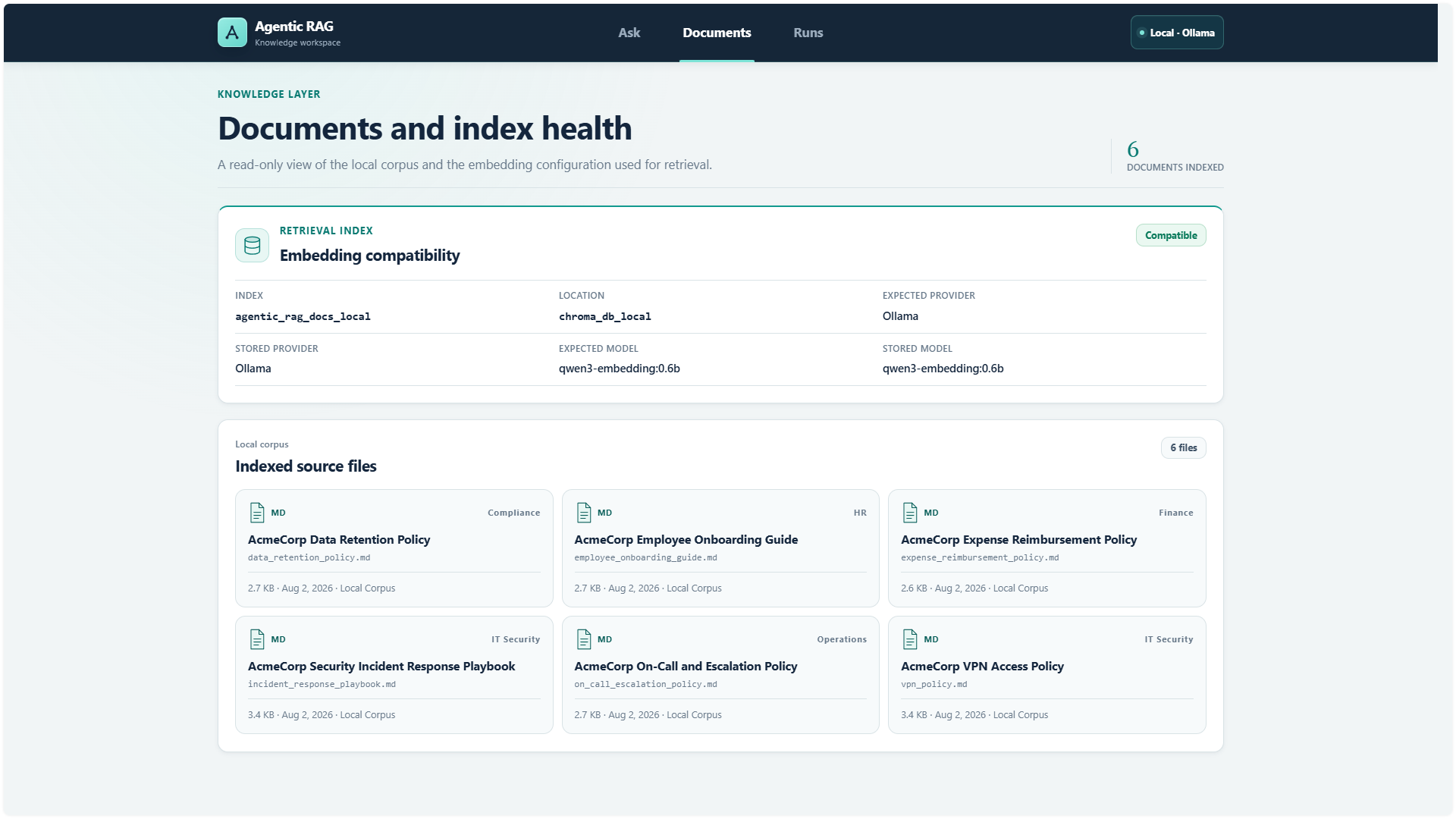
Task: Open the AcmeCorp Security Incident Response Playbook card
Action: [x=394, y=675]
